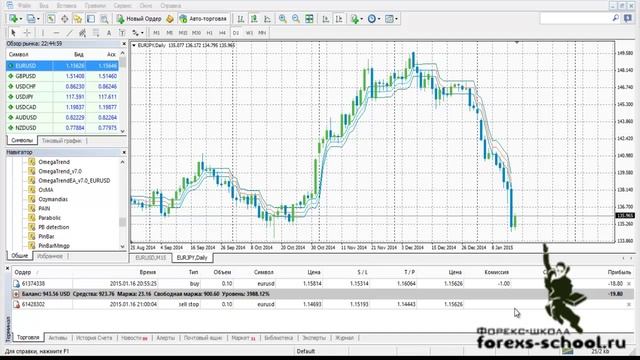
Task: Open the templates dropdown
Action: point(391,19)
